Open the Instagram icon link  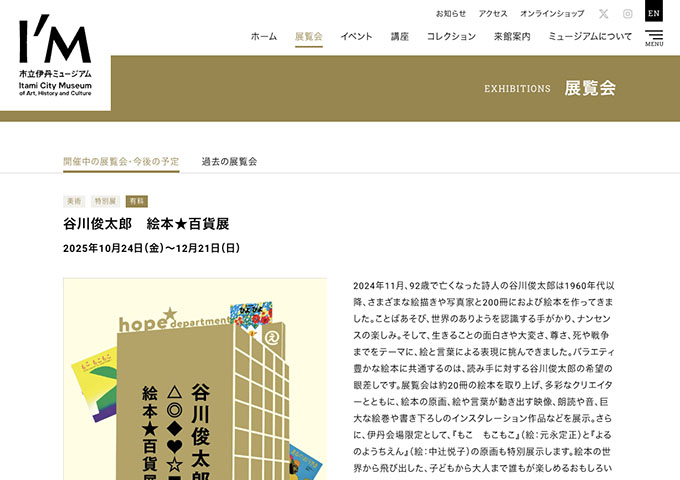(628, 14)
